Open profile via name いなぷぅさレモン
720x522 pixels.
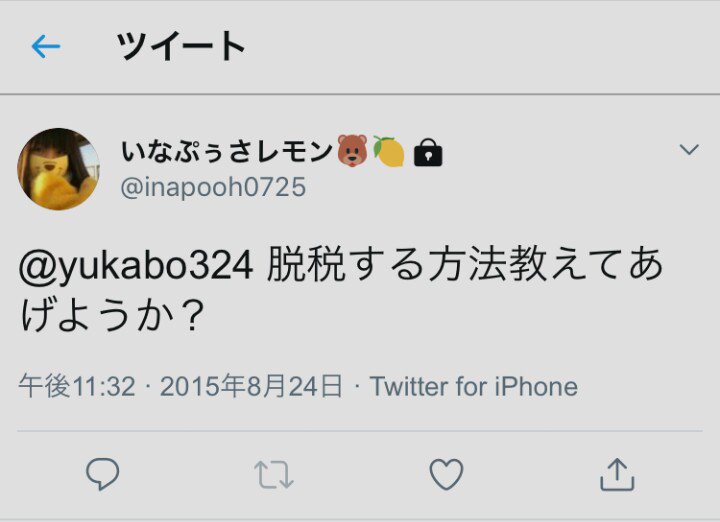227,152
